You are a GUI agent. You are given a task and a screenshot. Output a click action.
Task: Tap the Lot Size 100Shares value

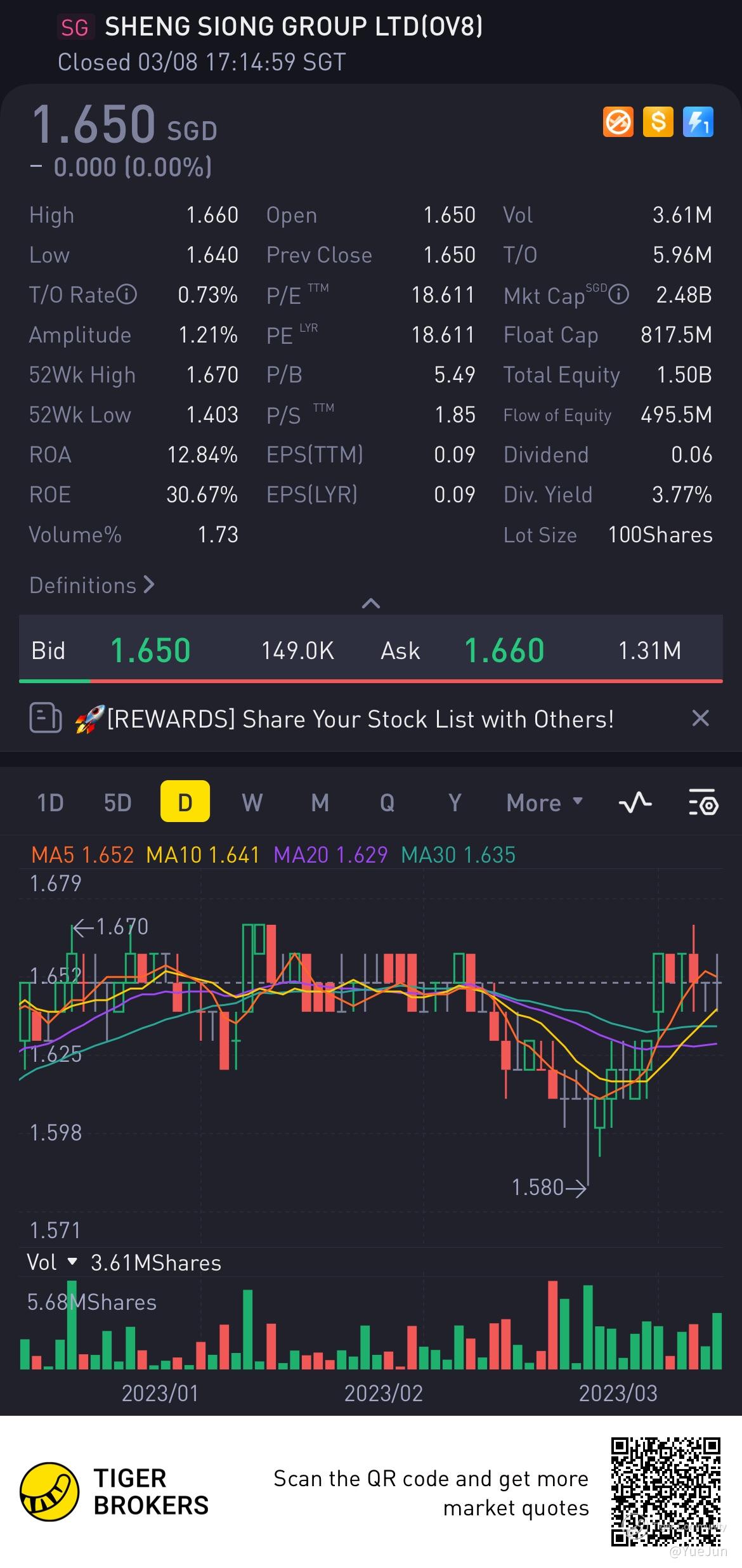660,534
